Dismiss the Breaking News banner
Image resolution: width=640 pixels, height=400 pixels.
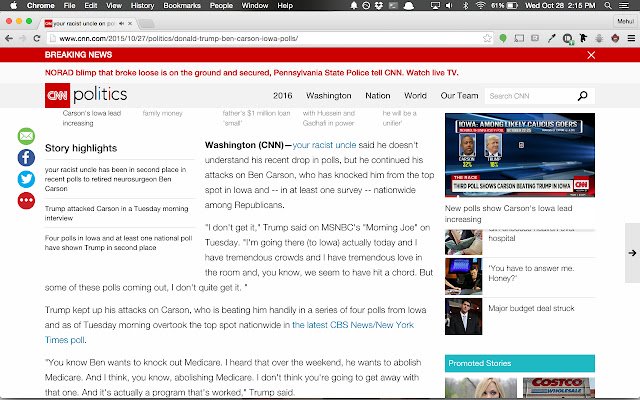click(x=591, y=55)
